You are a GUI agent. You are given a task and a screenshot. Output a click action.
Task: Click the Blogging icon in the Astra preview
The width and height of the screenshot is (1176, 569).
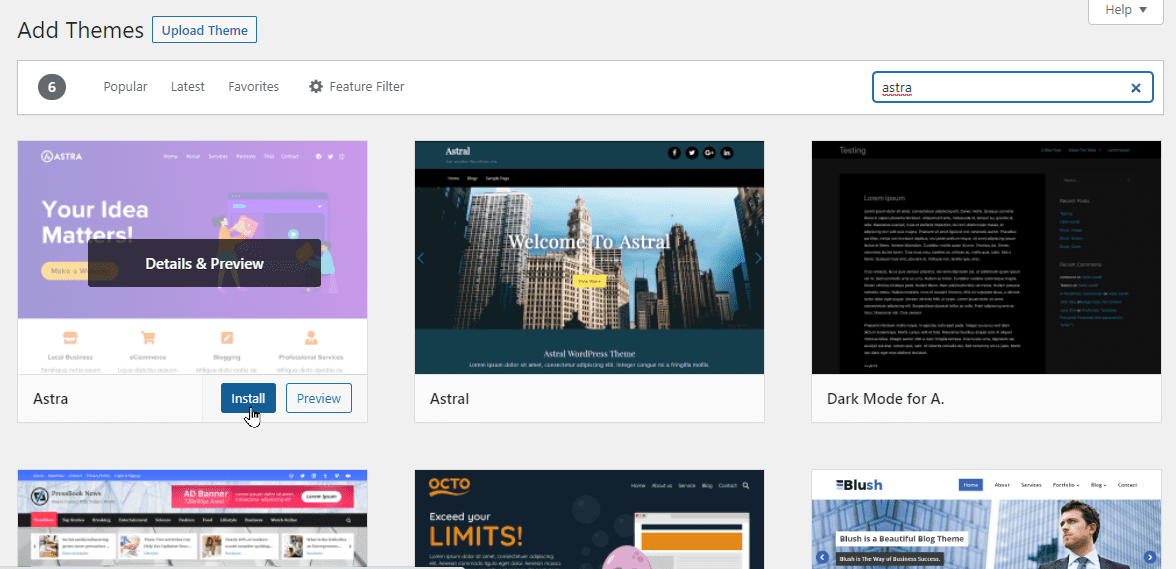(226, 338)
